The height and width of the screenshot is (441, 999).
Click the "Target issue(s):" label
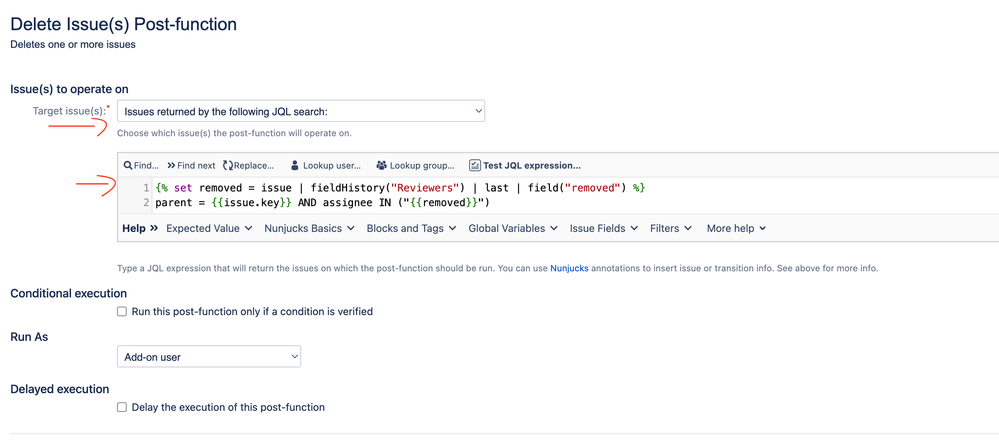tap(69, 111)
